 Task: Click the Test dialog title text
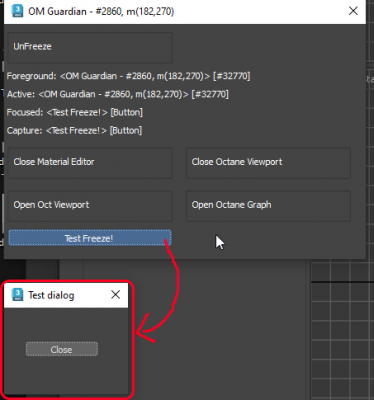51,295
